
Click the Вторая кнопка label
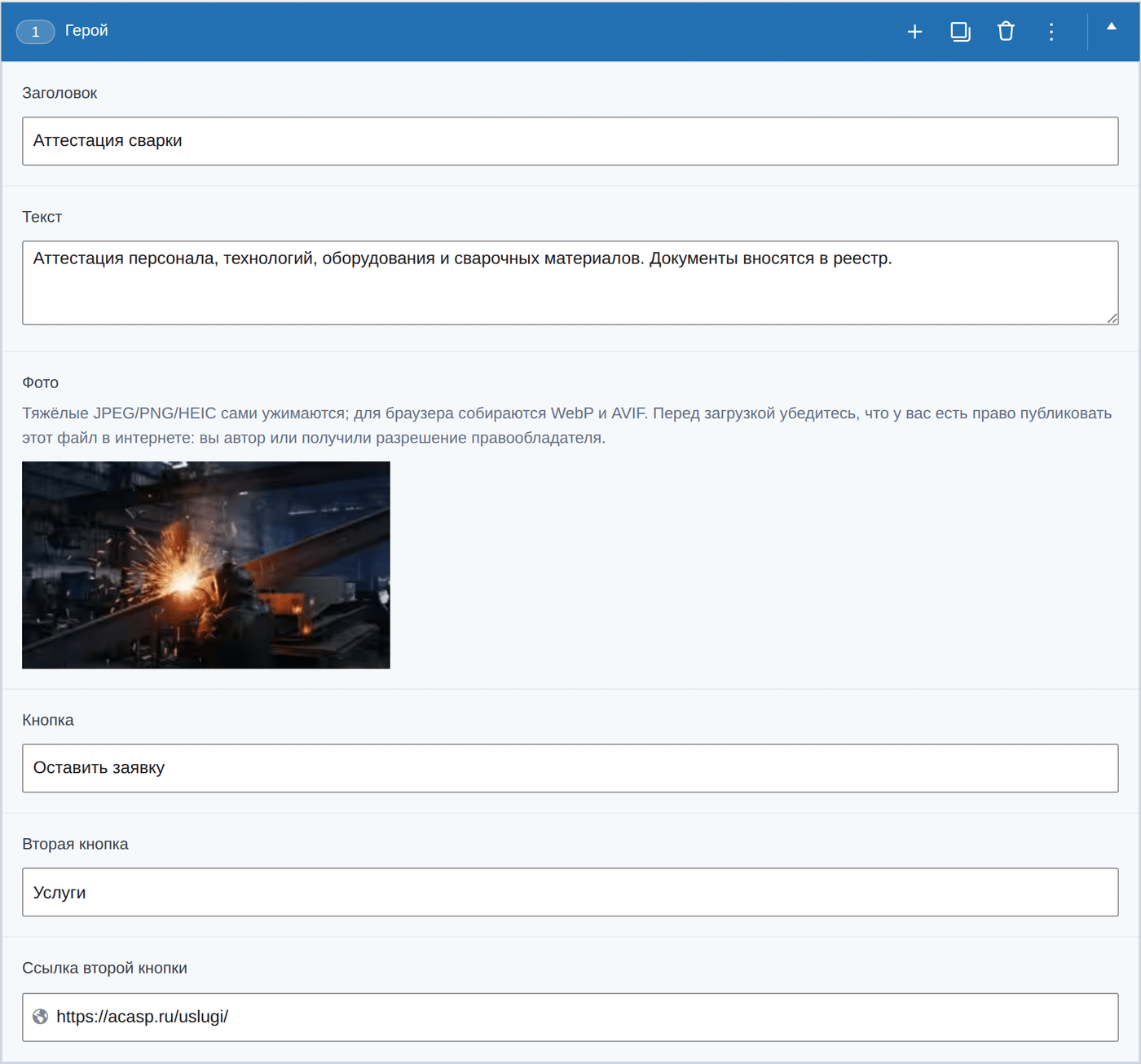(75, 844)
